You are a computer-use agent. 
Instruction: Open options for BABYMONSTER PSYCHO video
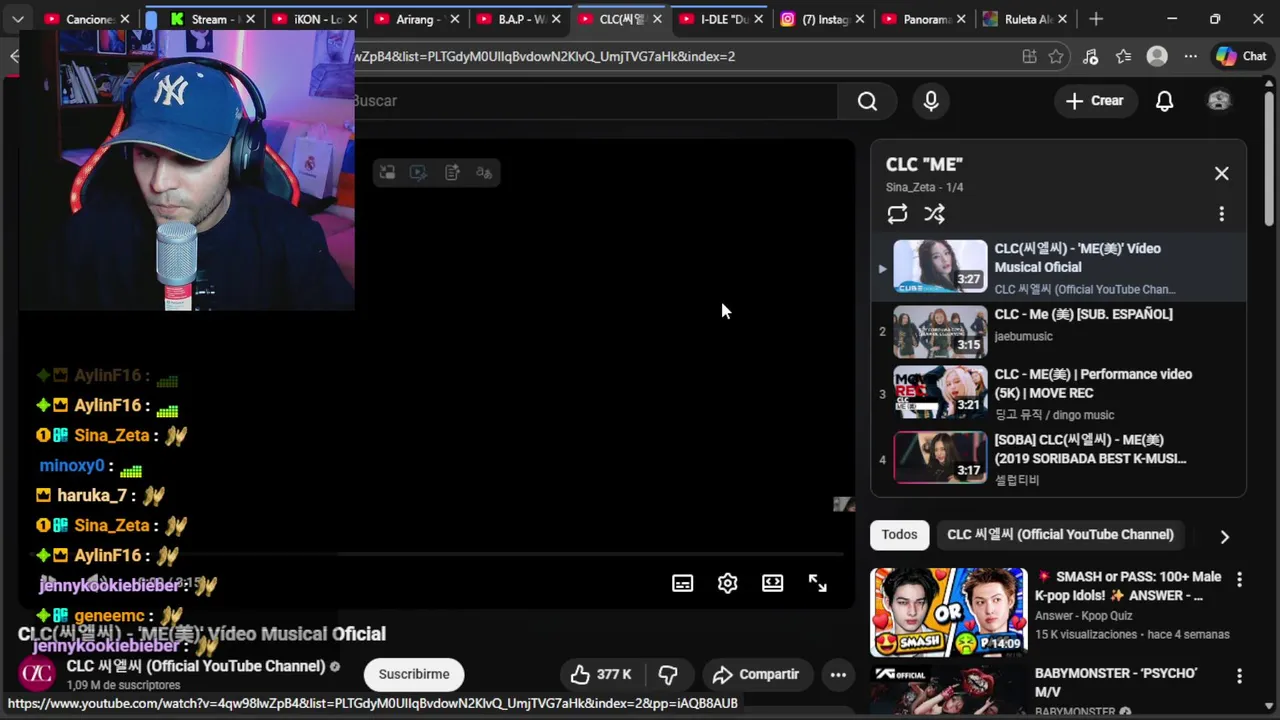(1239, 677)
